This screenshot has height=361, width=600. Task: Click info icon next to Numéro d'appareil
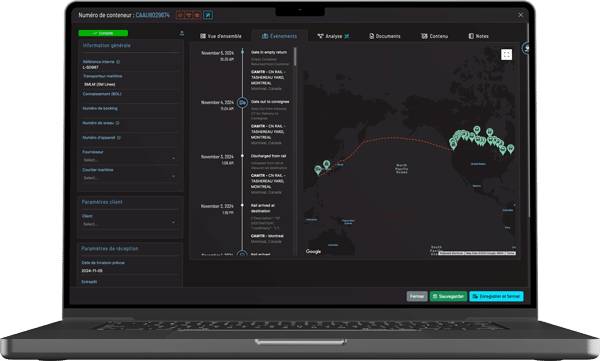click(119, 137)
